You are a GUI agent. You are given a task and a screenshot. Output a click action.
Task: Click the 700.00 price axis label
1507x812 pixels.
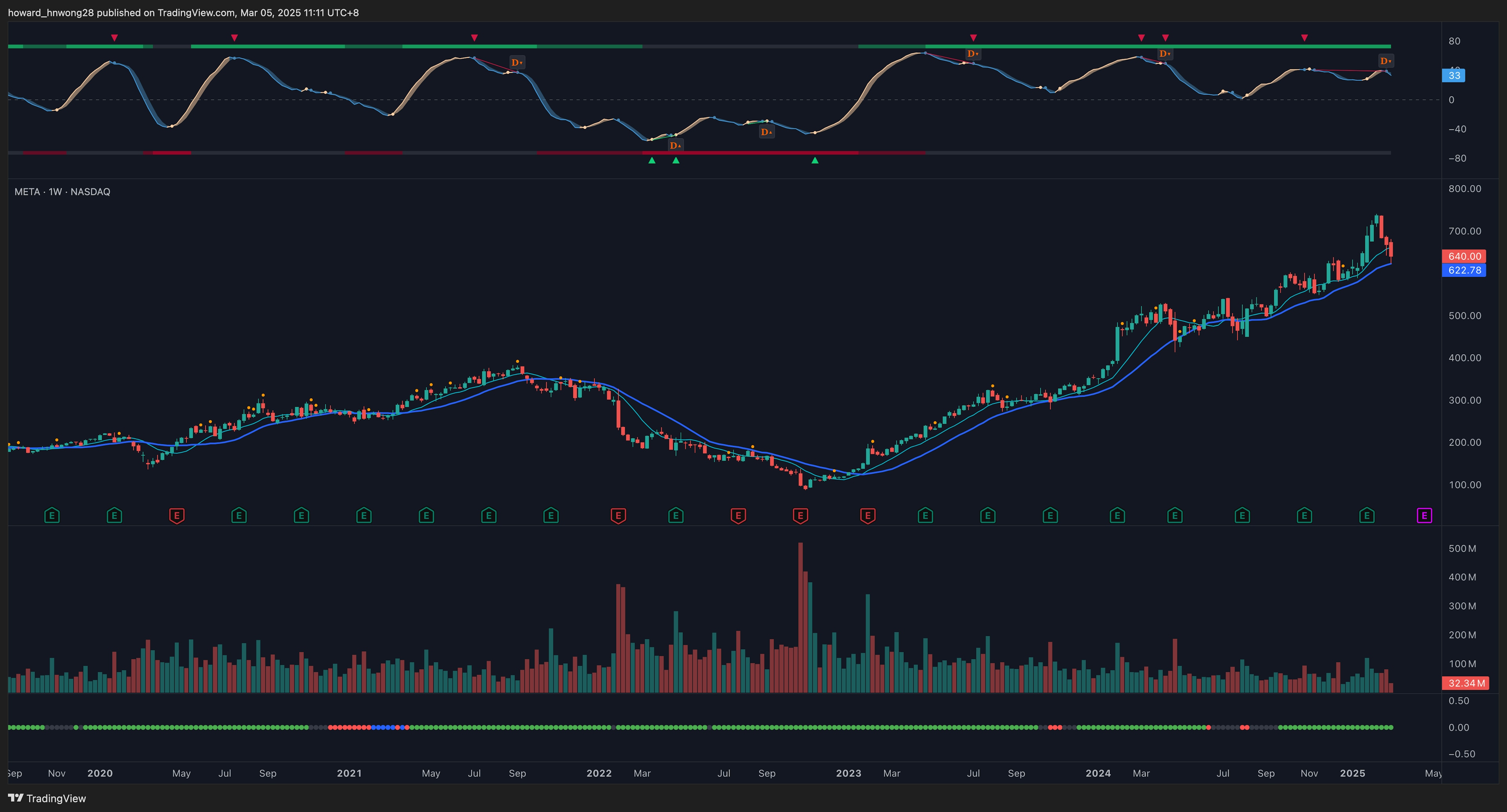tap(1465, 231)
